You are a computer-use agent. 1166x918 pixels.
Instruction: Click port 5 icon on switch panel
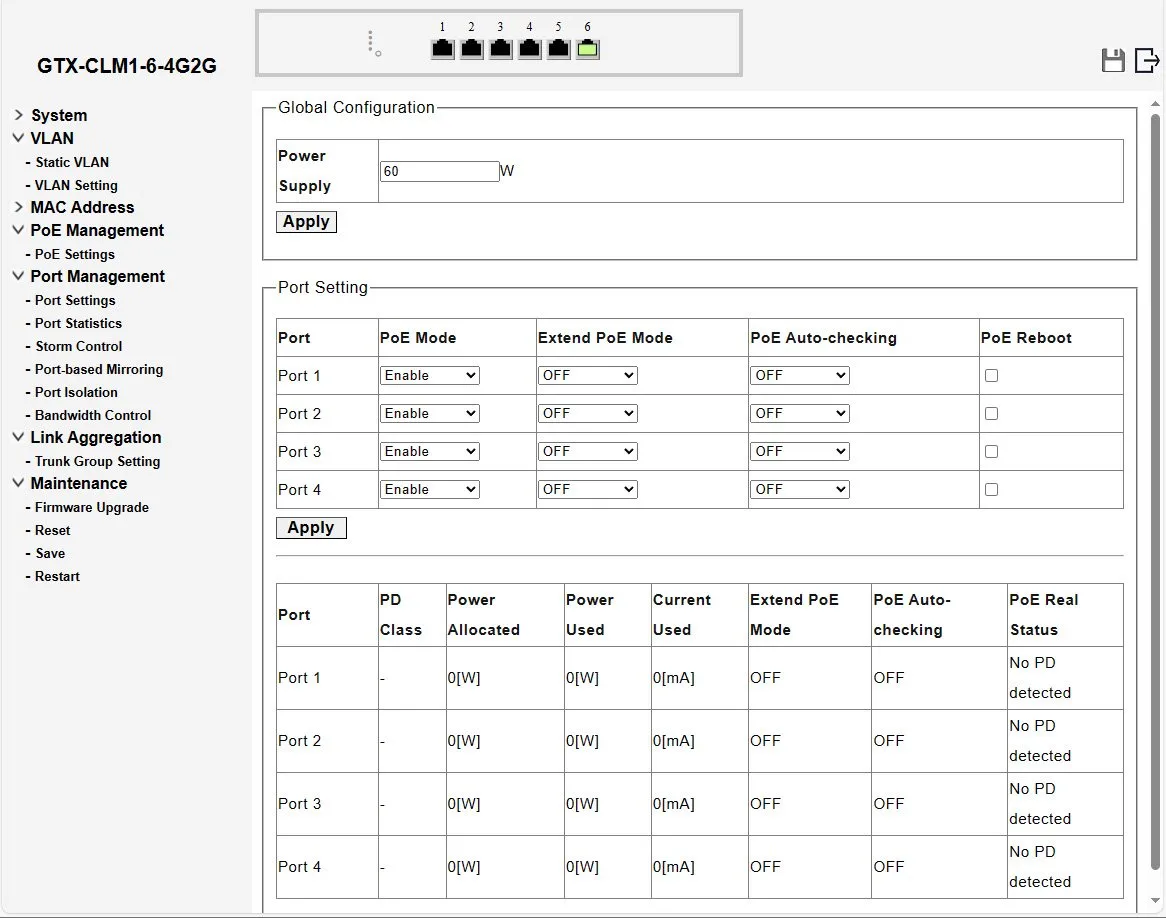click(x=559, y=49)
